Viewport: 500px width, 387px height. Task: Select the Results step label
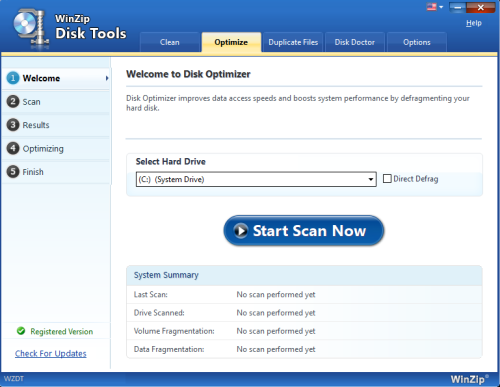pos(36,125)
